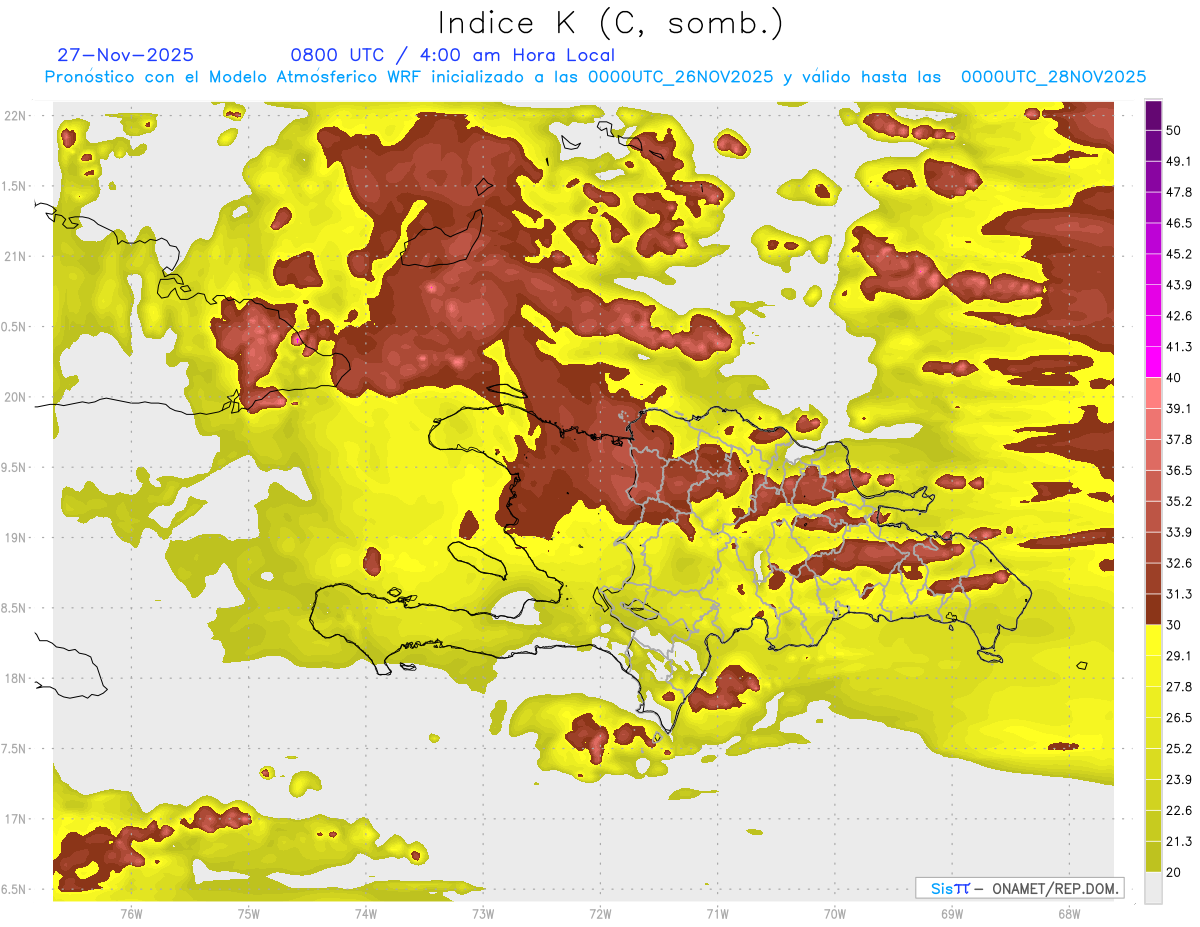Click the '25.2' colorbar value
This screenshot has width=1200, height=927.
click(1179, 749)
